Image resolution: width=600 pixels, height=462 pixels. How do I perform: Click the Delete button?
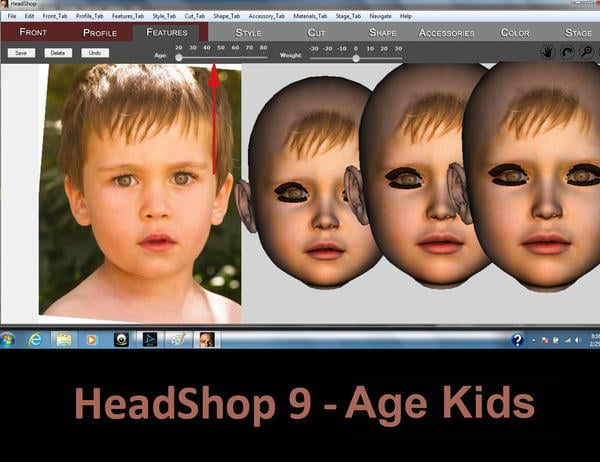58,53
